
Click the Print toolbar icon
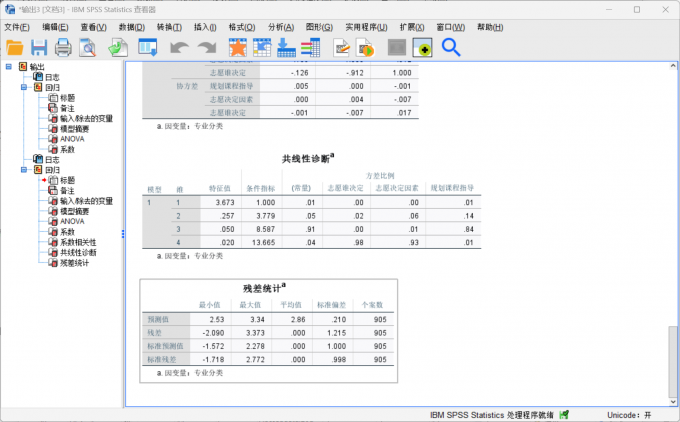click(x=63, y=47)
